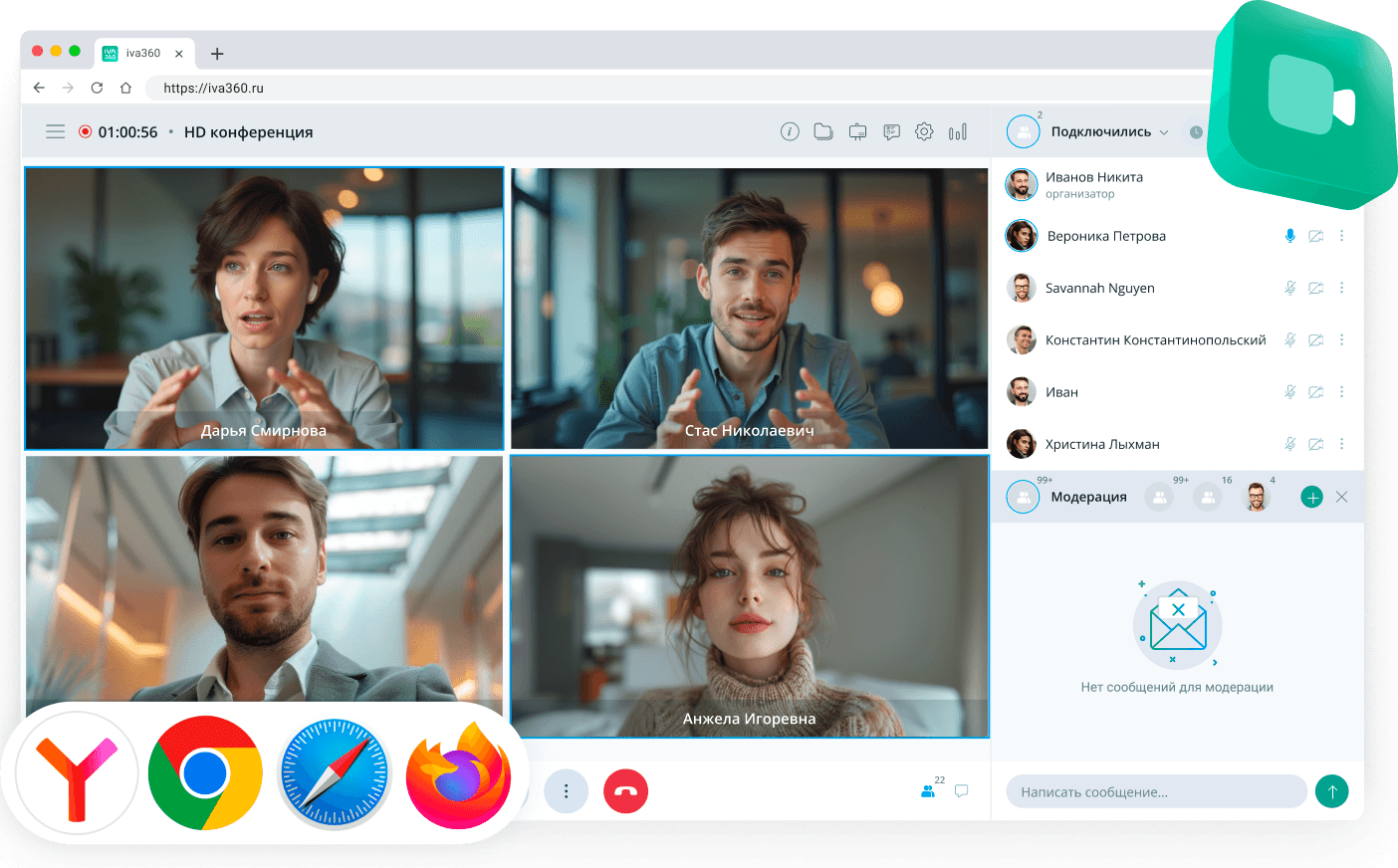Open the hamburger menu beside the timer
This screenshot has width=1398, height=868.
tap(56, 131)
